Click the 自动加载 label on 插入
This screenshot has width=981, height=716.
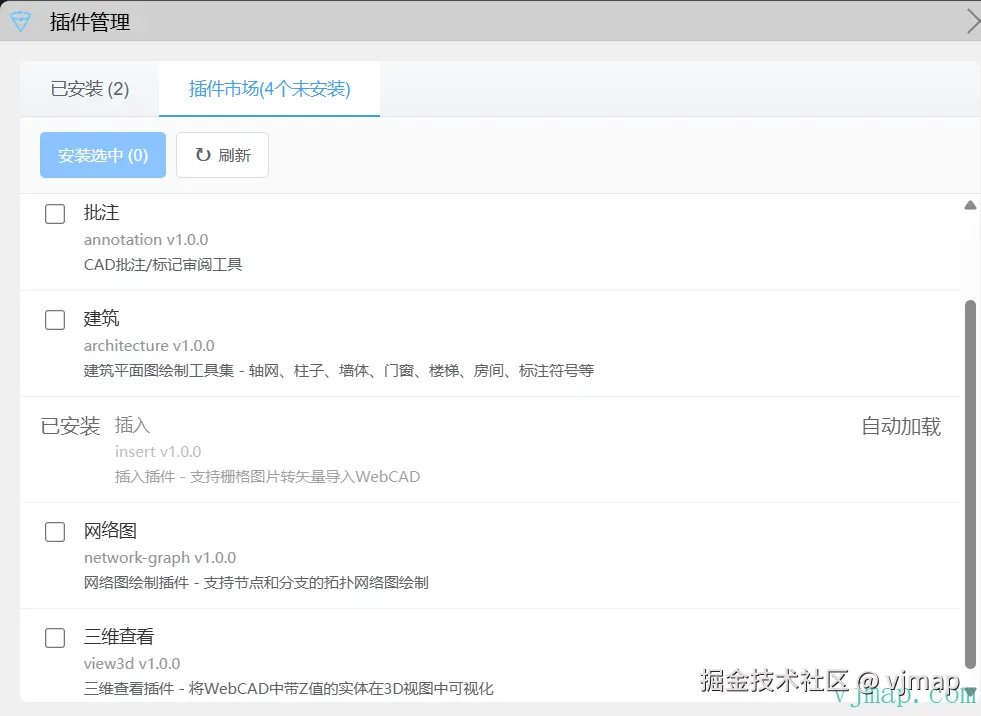coord(900,427)
